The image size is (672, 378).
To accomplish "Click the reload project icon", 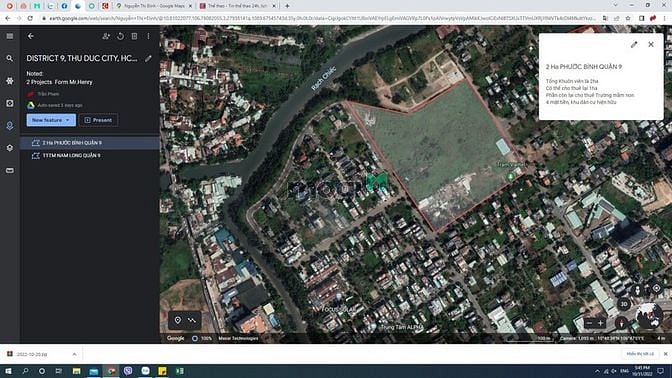I will click(120, 36).
